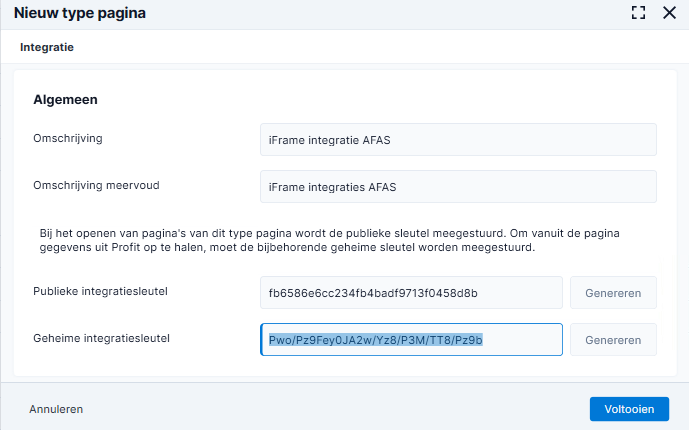Cancel with the Annuleren link

pos(56,409)
